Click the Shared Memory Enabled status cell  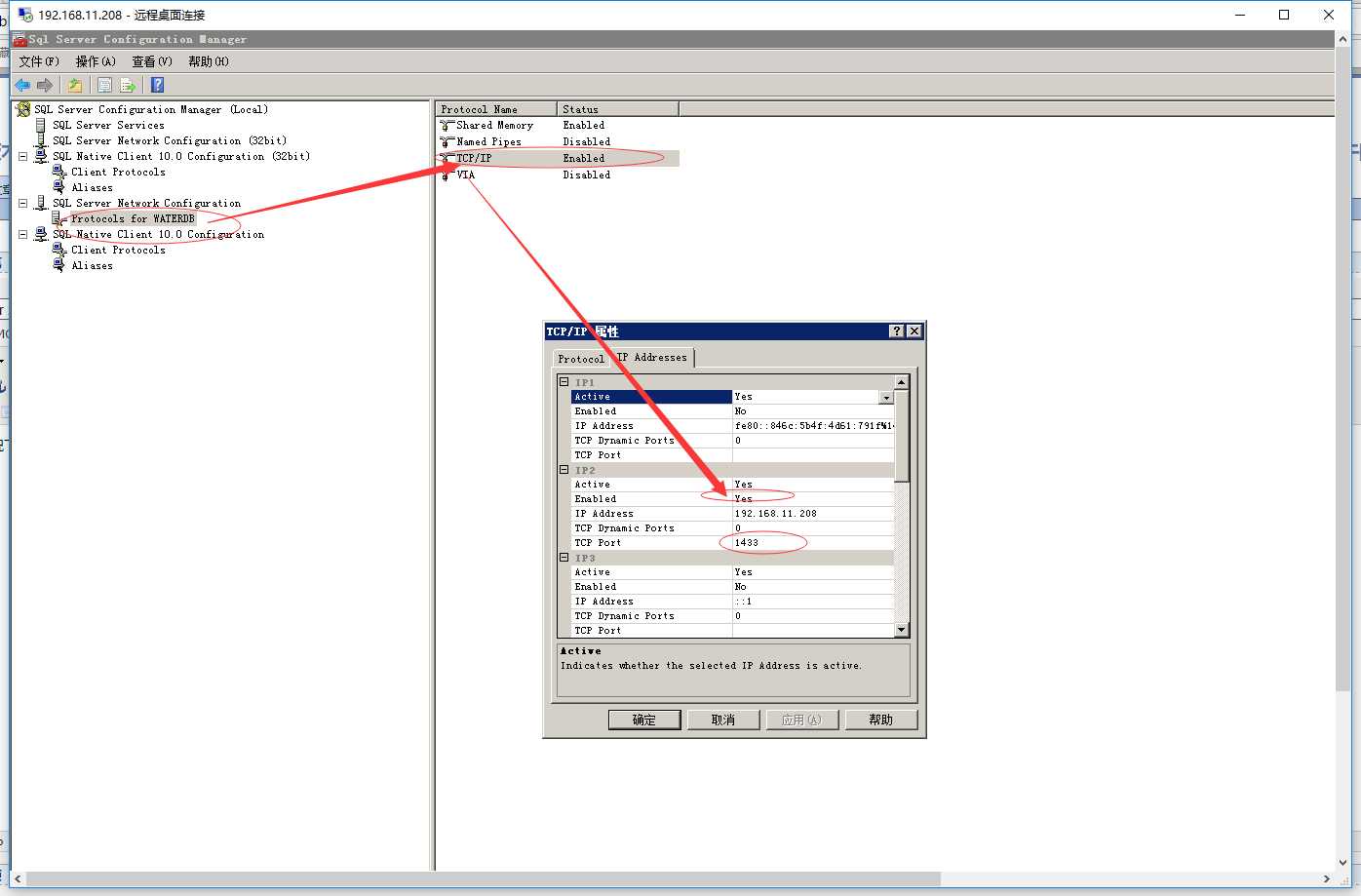(584, 125)
